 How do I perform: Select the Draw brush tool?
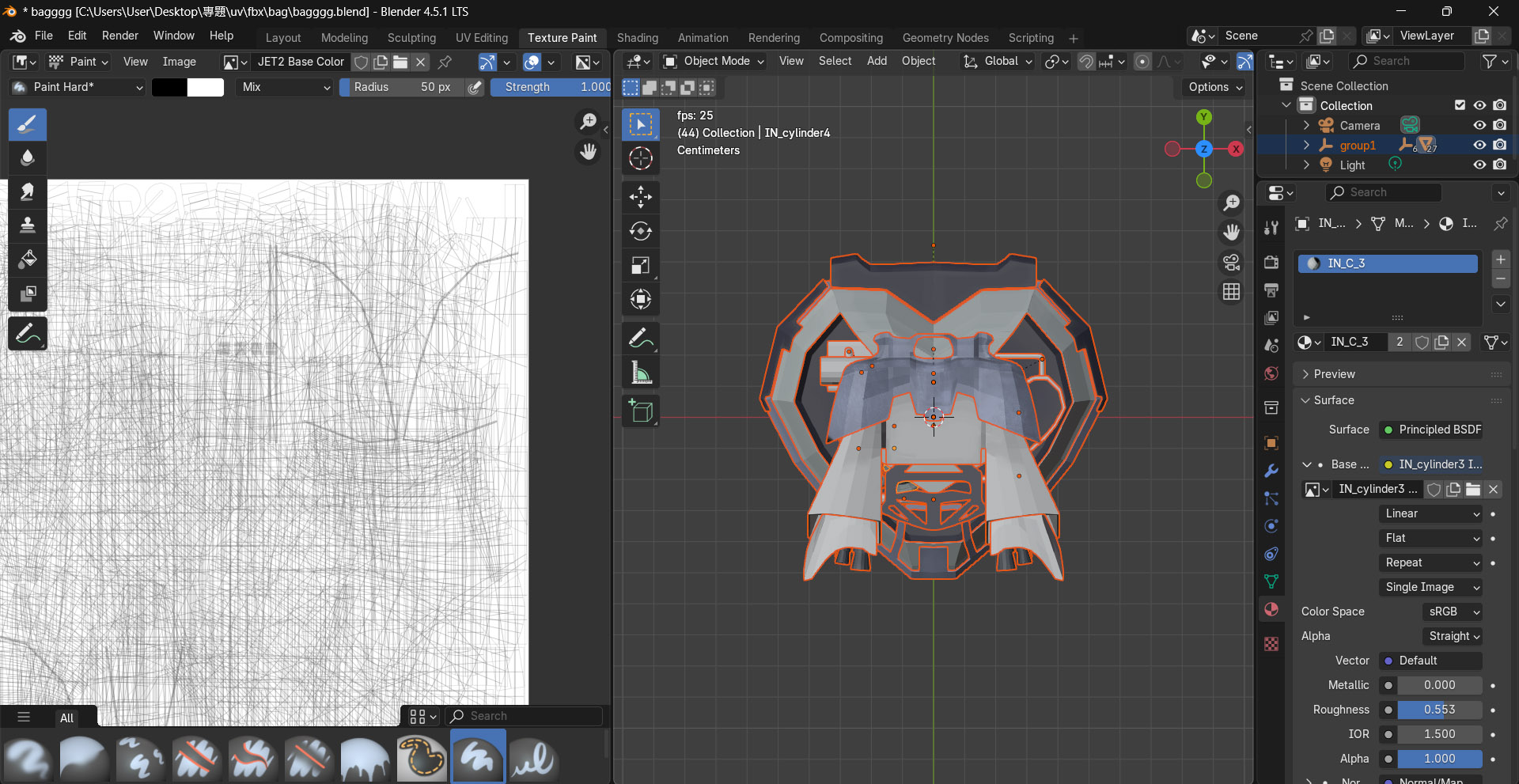(x=28, y=124)
